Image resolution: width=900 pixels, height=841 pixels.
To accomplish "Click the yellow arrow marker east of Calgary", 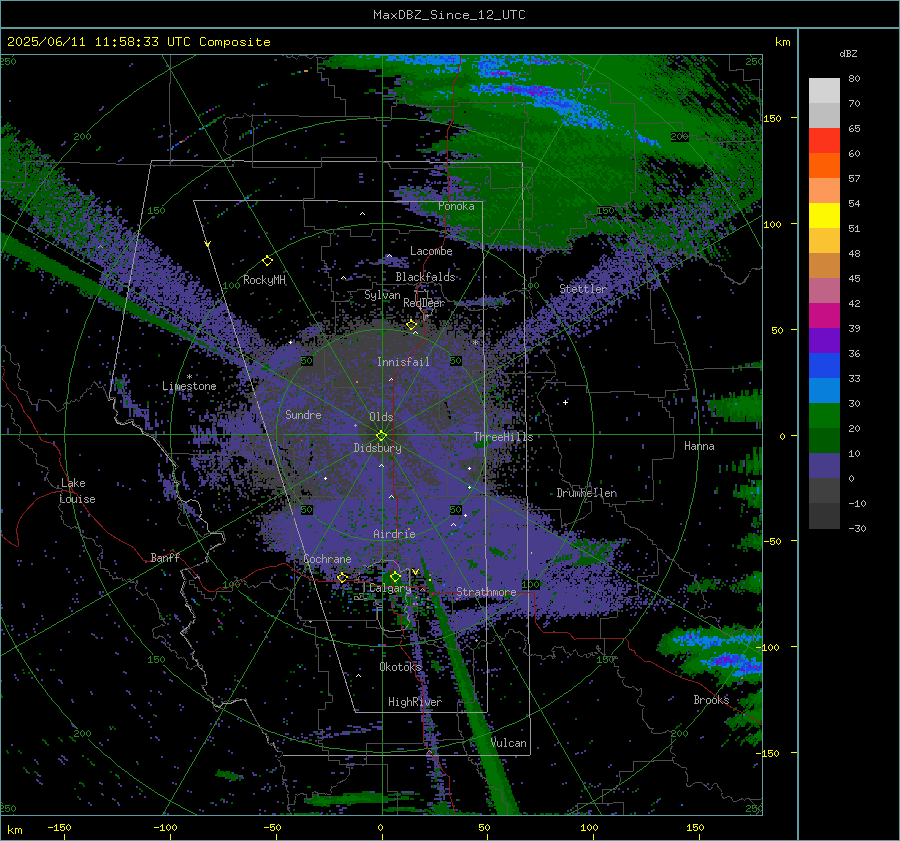I will click(415, 572).
